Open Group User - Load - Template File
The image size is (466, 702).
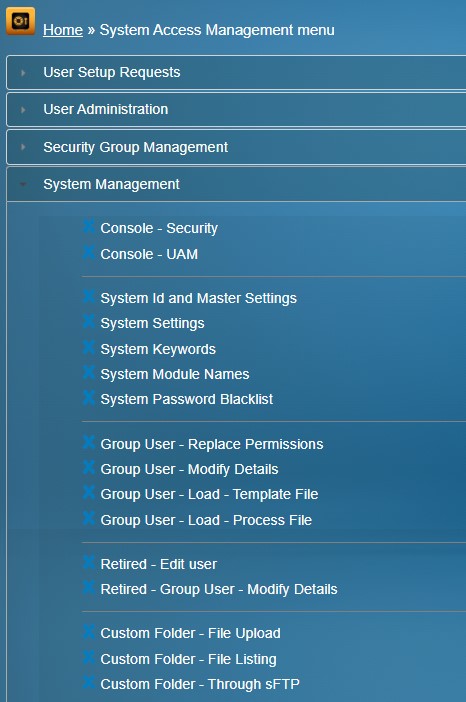[x=209, y=494]
